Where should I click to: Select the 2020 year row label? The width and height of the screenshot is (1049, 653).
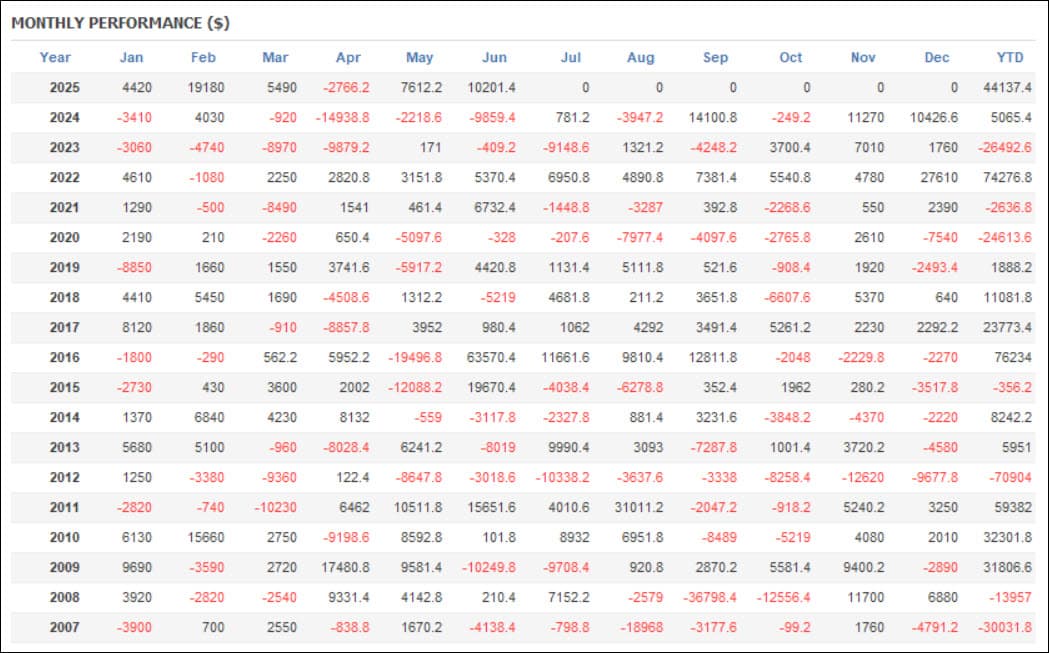(64, 238)
